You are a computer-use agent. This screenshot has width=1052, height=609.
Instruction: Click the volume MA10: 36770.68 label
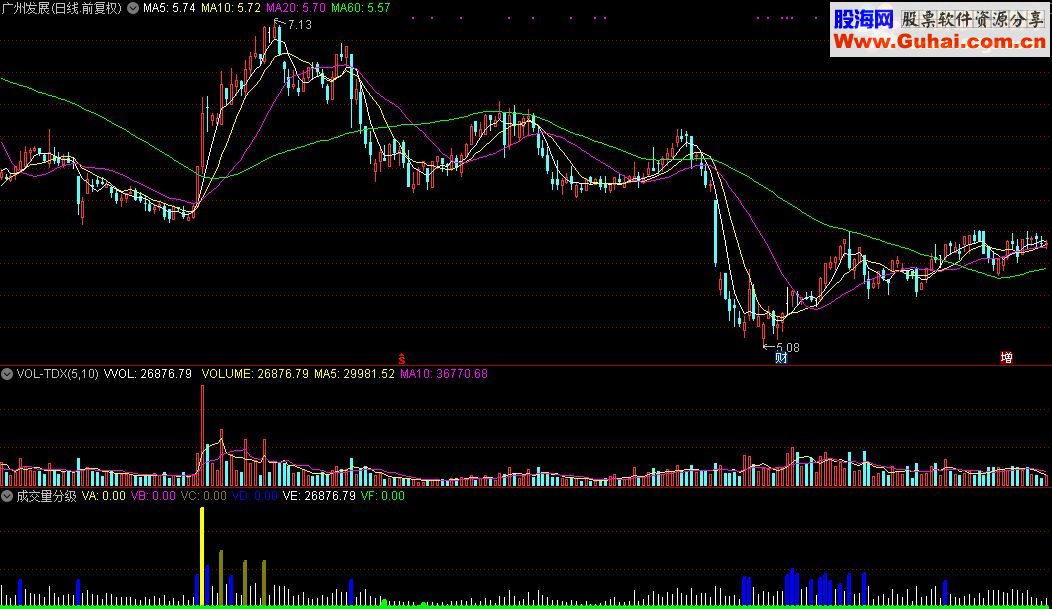(x=443, y=374)
